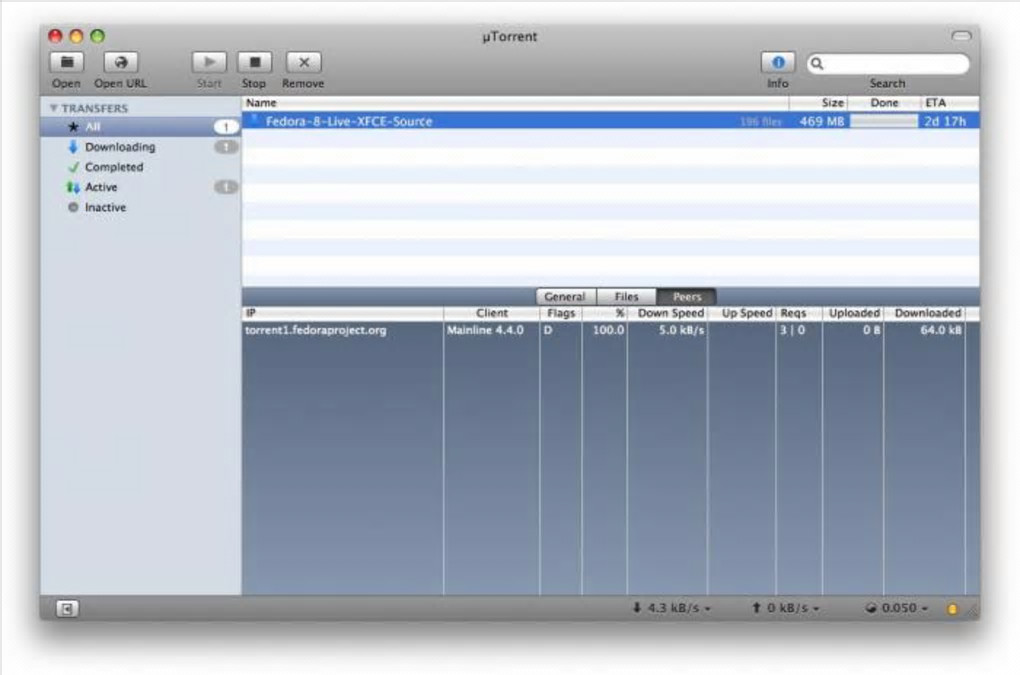
Task: Click the Fedora torrent row icon
Action: pyautogui.click(x=254, y=120)
